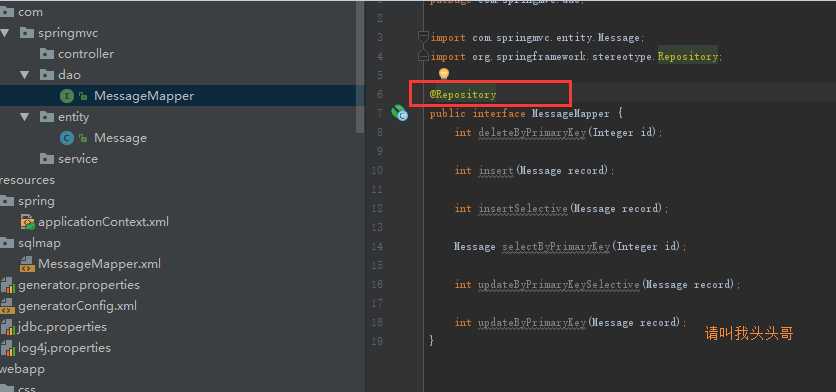Click the intention lightbulb icon in editor
Screen dimensions: 836x392
(x=444, y=74)
